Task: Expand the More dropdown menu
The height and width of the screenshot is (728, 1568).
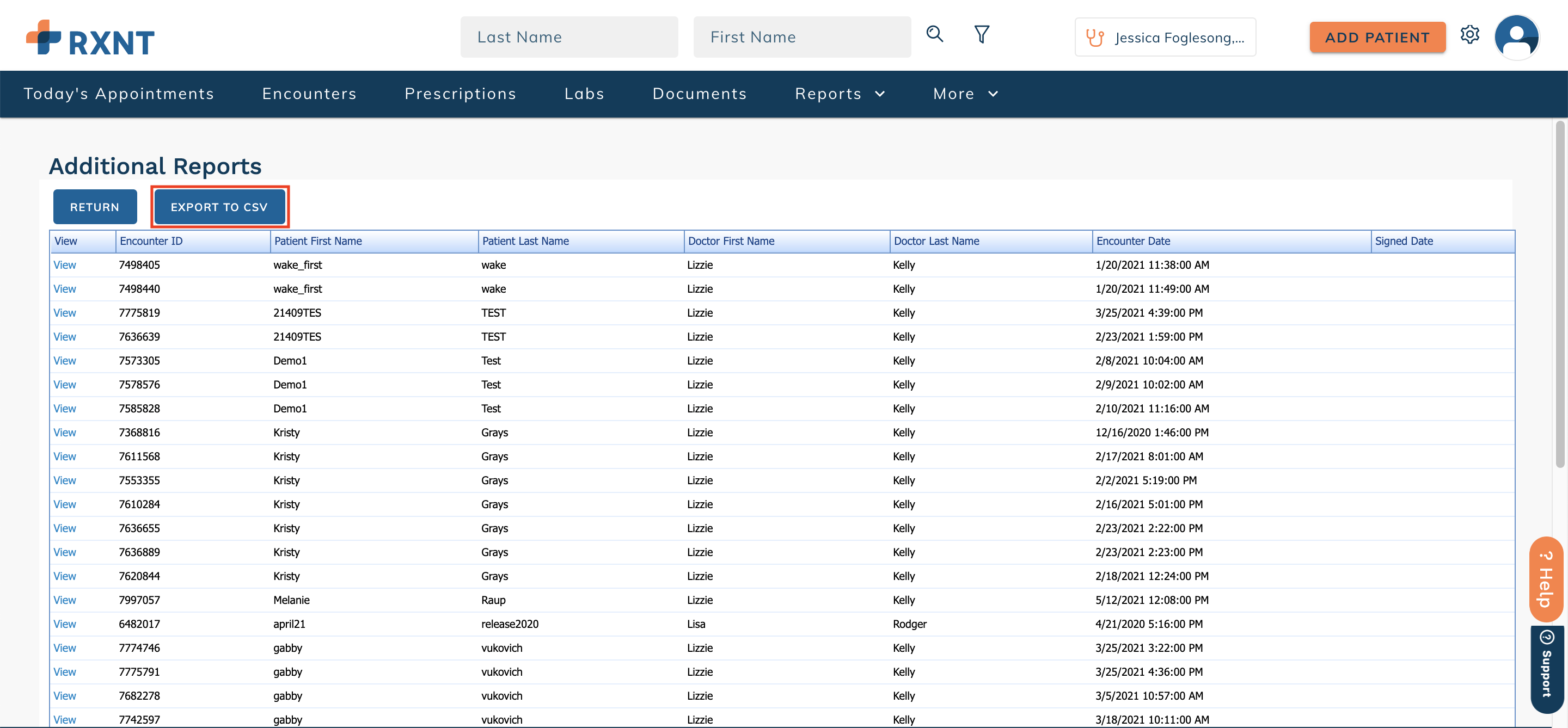Action: click(x=965, y=94)
